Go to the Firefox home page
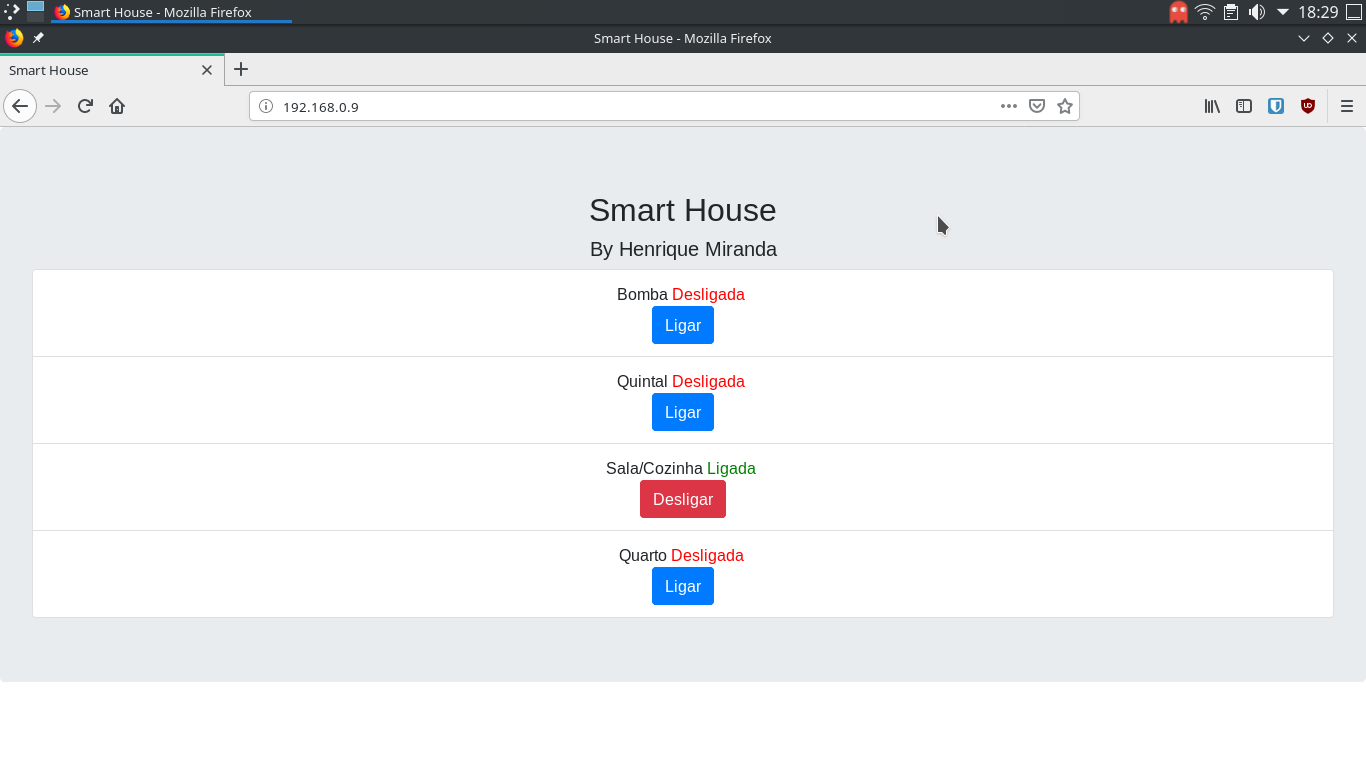 117,106
